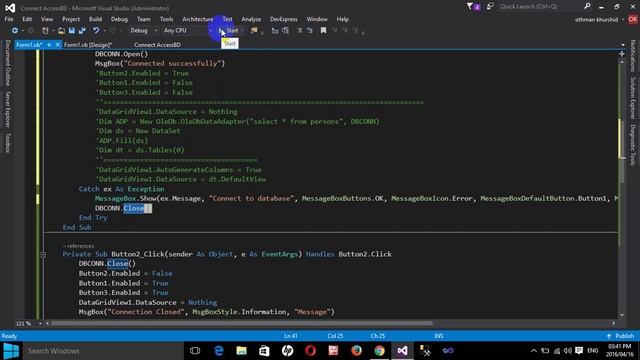The height and width of the screenshot is (360, 640).
Task: Switch to the Form1.vb [Design] tab
Action: 88,45
